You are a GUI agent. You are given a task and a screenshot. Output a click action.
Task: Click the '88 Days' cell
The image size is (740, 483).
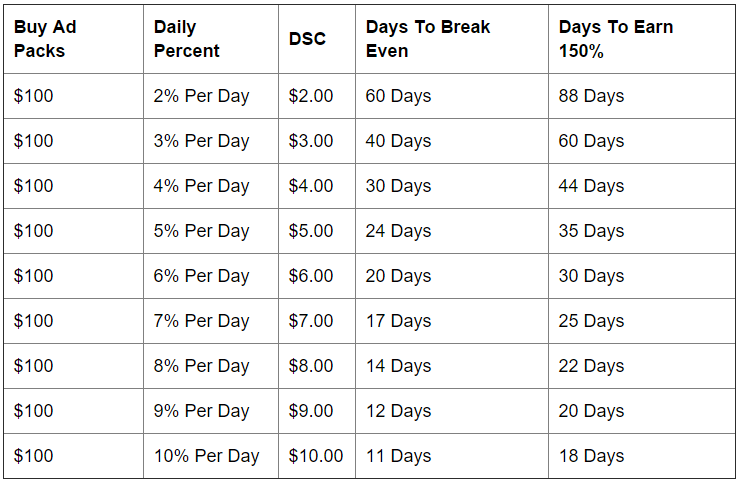tap(591, 96)
